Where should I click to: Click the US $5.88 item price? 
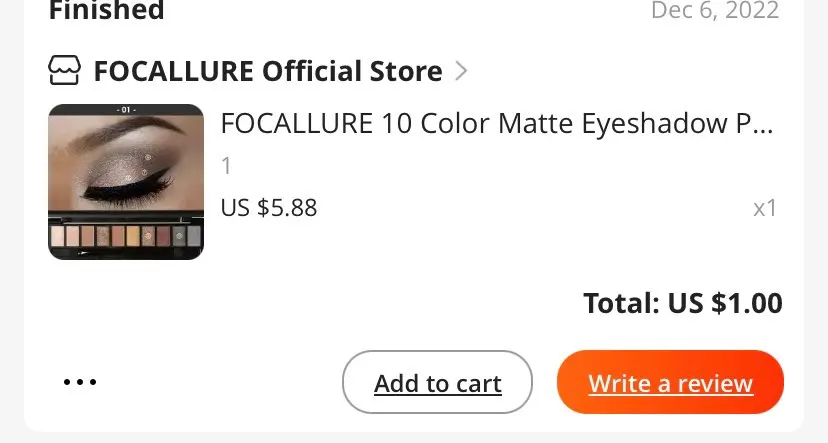(269, 208)
